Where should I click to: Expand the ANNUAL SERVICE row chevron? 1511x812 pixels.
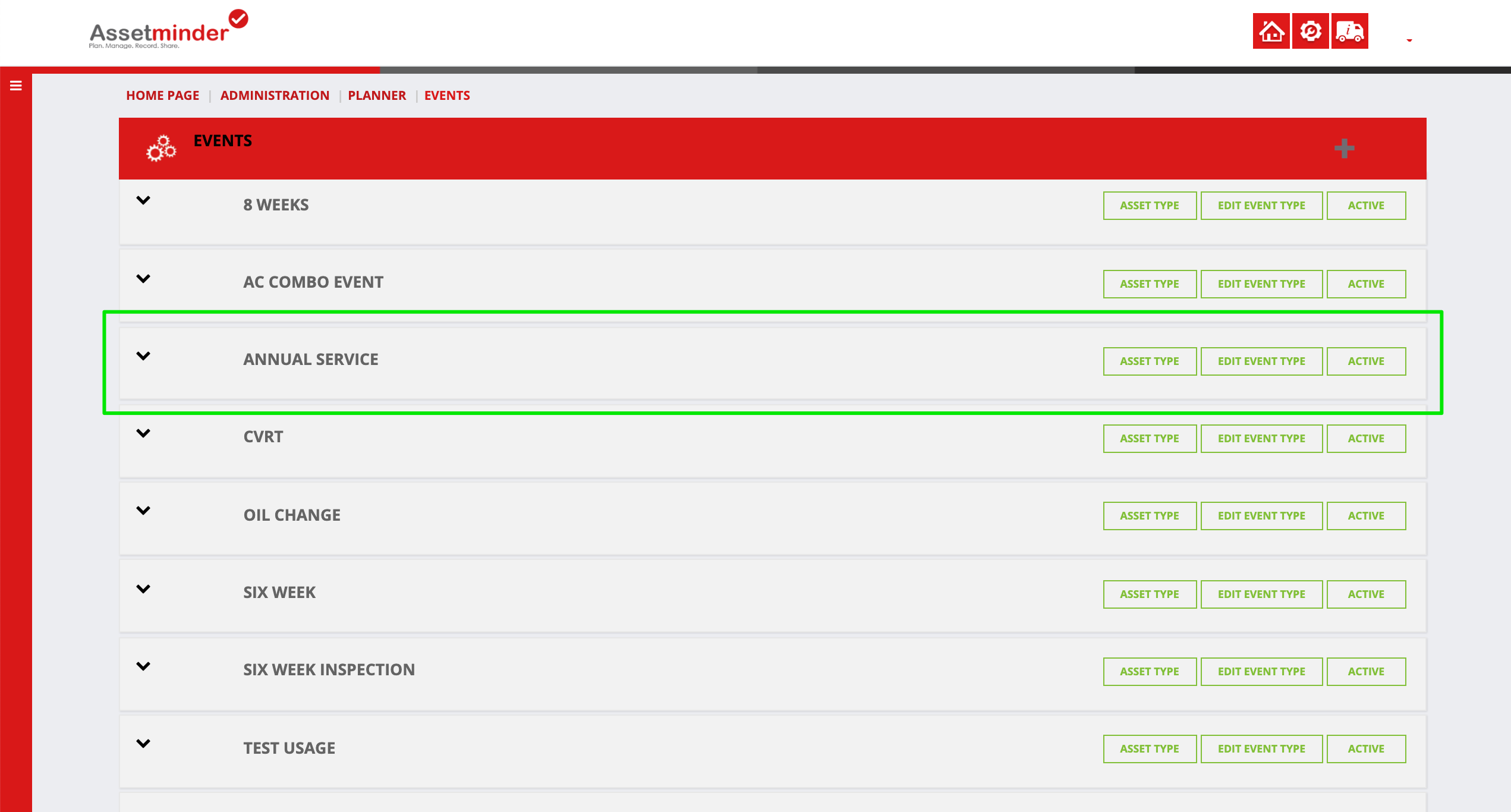tap(143, 356)
